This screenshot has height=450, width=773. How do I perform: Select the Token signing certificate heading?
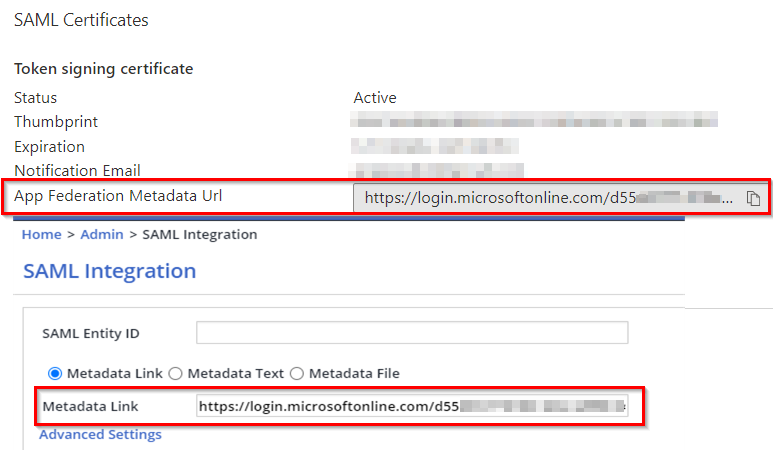103,69
